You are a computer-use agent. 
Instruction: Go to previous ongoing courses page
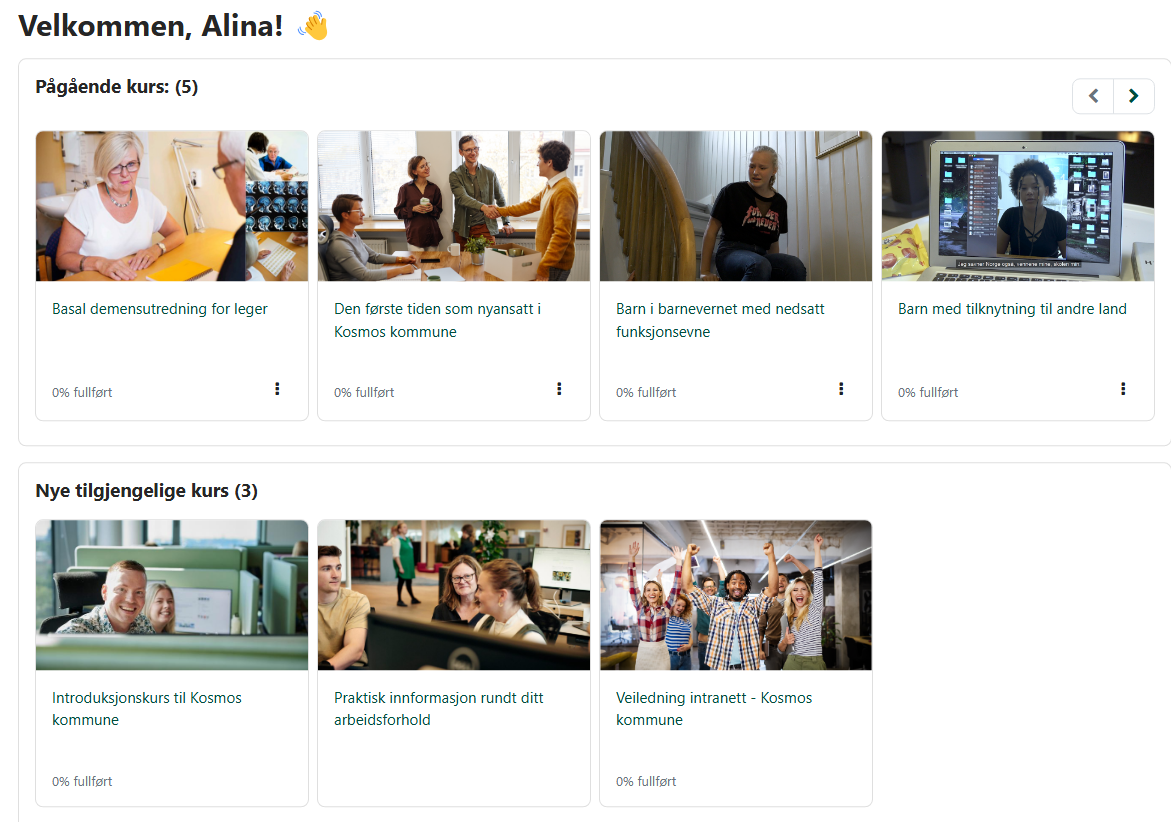click(x=1093, y=96)
